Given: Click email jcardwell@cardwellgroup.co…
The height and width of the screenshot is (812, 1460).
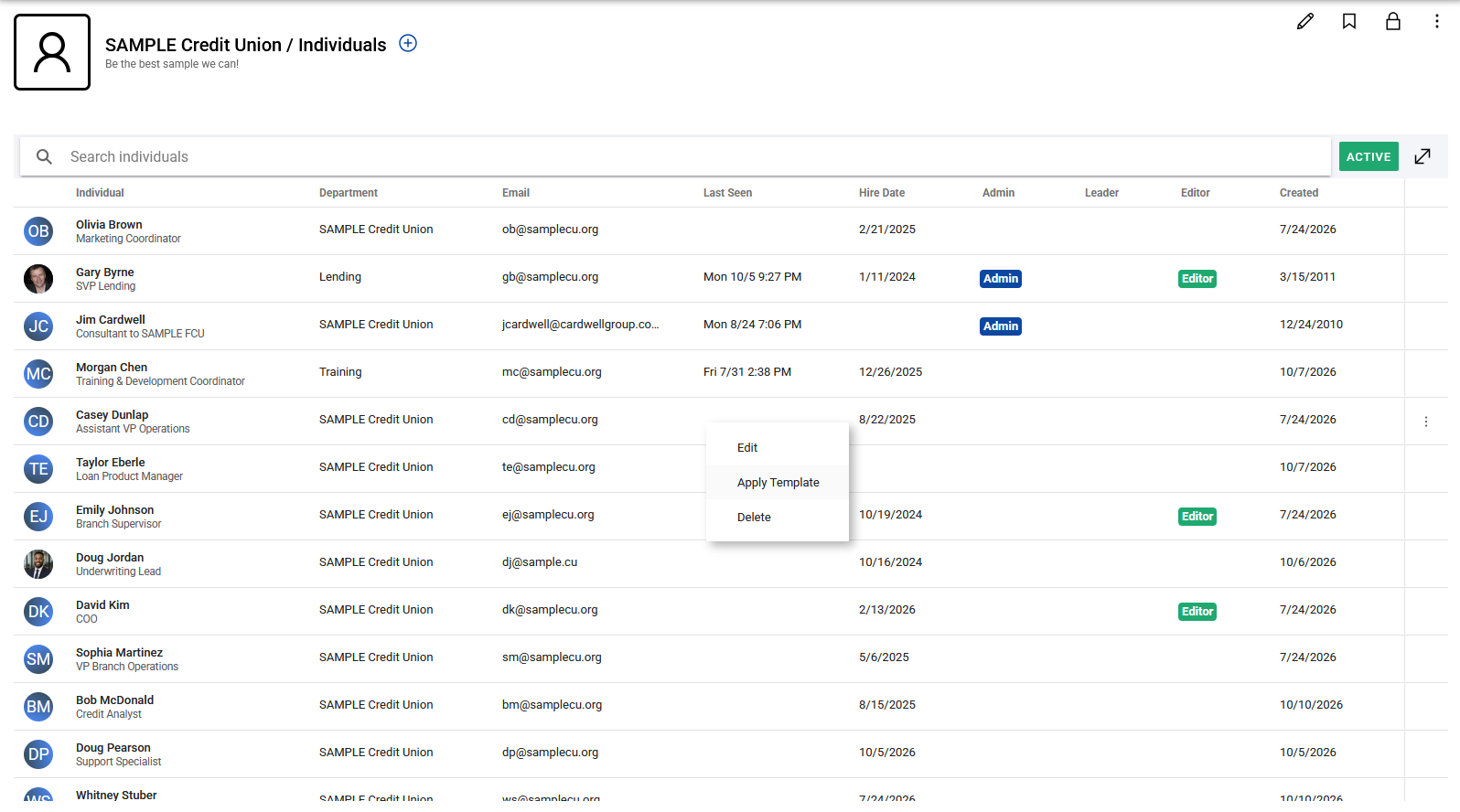Looking at the screenshot, I should coord(580,325).
